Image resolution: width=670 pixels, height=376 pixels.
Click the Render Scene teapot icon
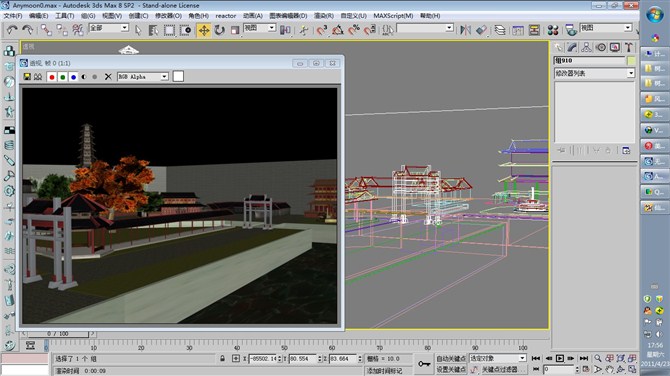point(571,30)
